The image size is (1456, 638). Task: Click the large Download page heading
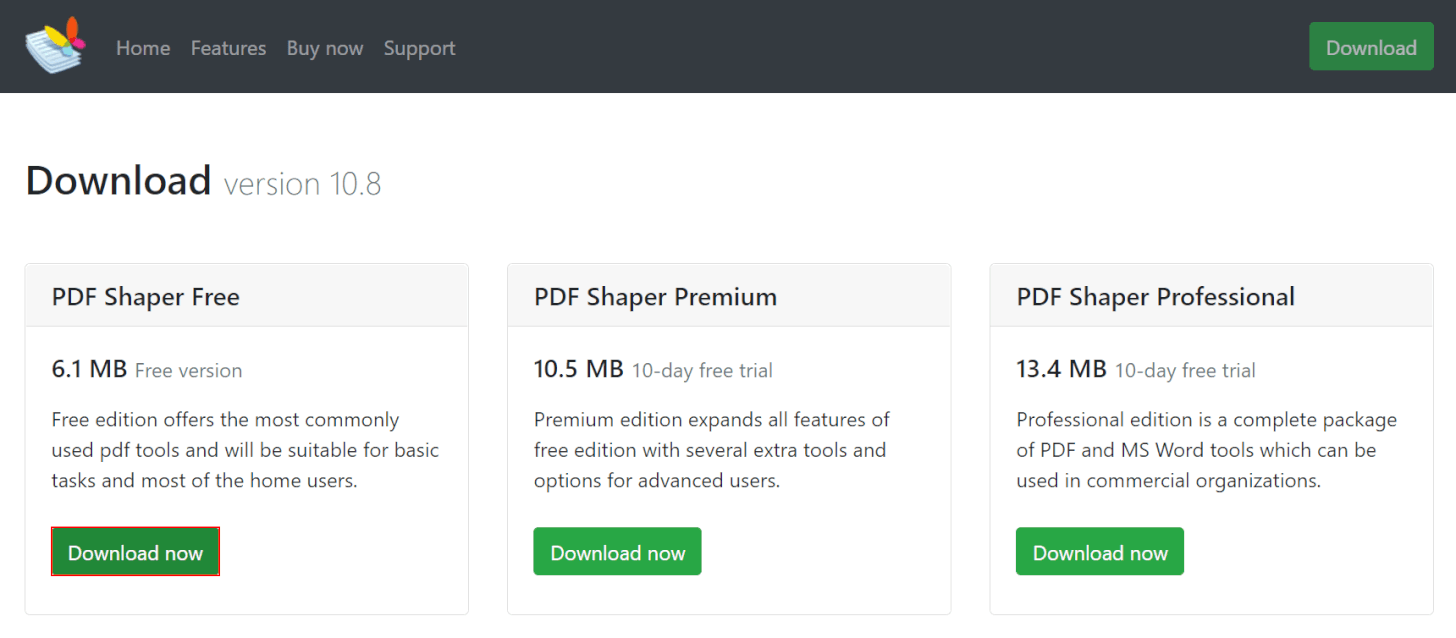point(118,181)
